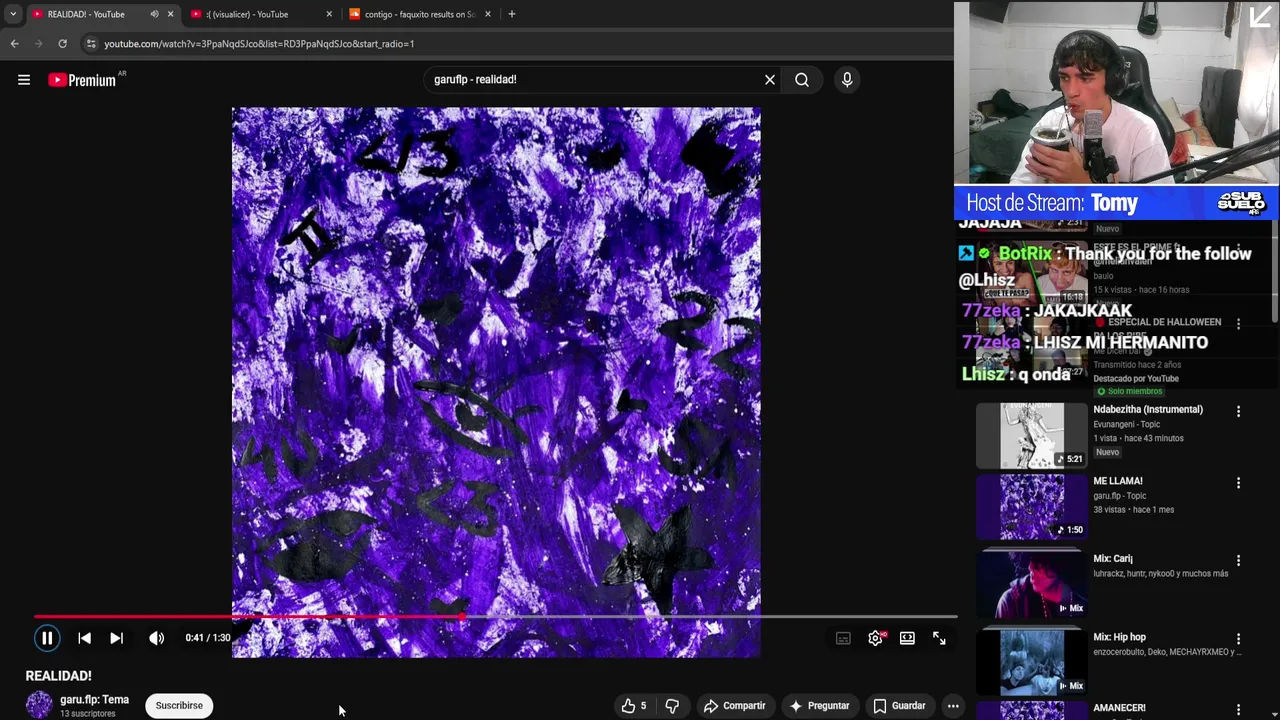
Task: Open options menu for ESPECIAL DE HALLOWEEN video
Action: pos(1238,324)
